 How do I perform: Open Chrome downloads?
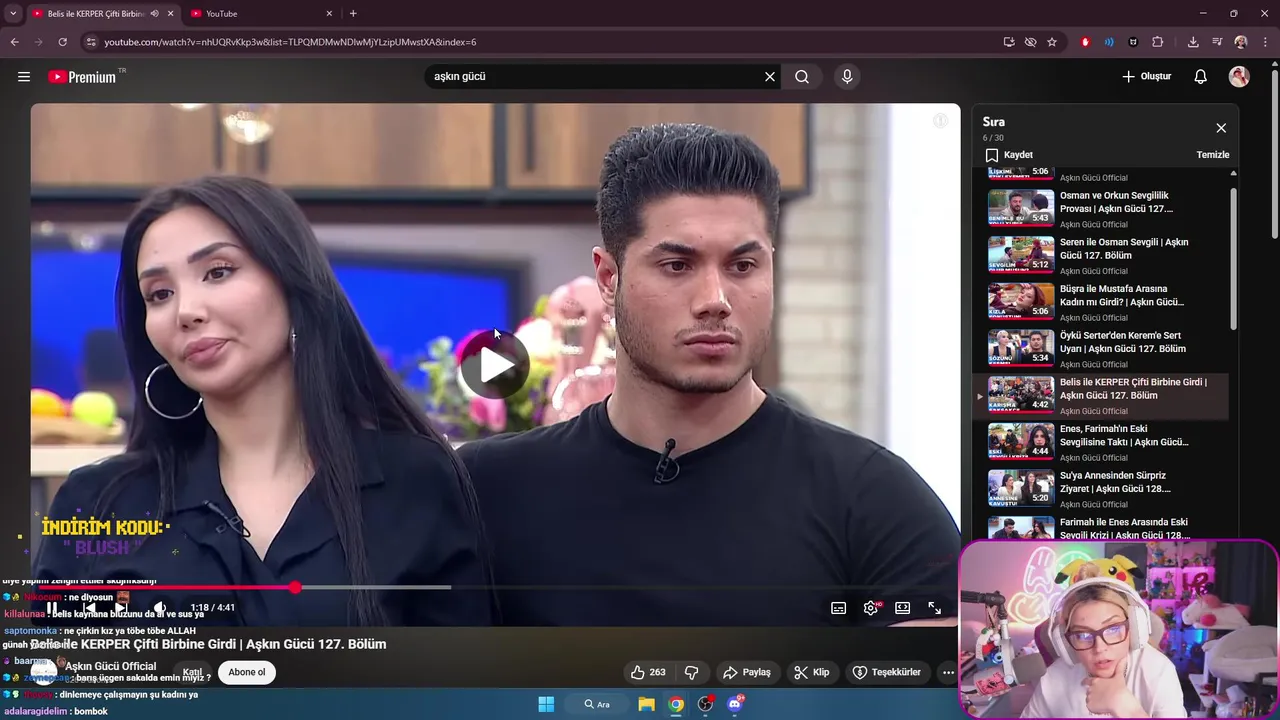pos(1193,42)
